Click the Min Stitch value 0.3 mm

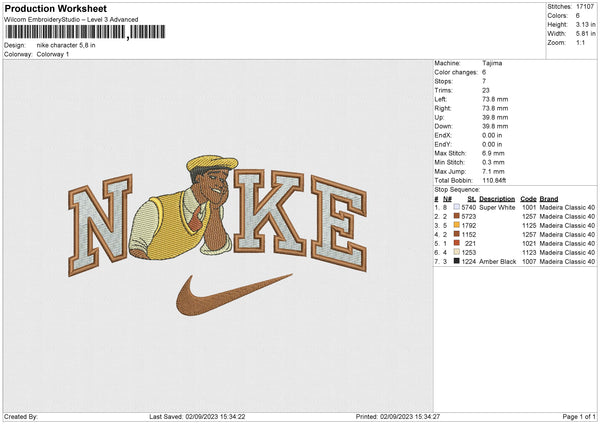pyautogui.click(x=493, y=162)
